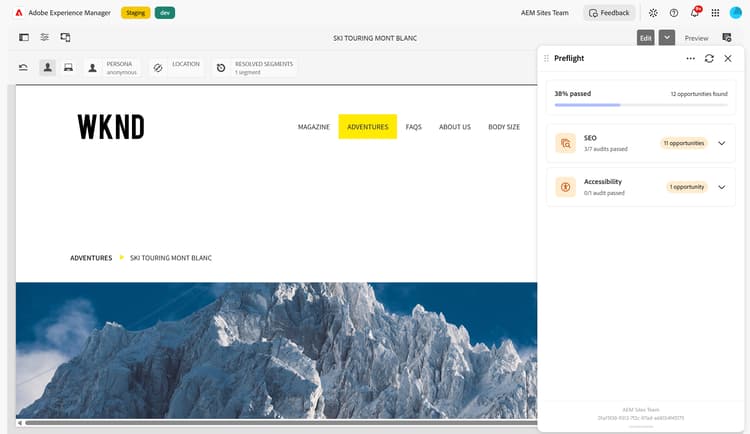
Task: Open the apps grid switcher
Action: pos(715,13)
